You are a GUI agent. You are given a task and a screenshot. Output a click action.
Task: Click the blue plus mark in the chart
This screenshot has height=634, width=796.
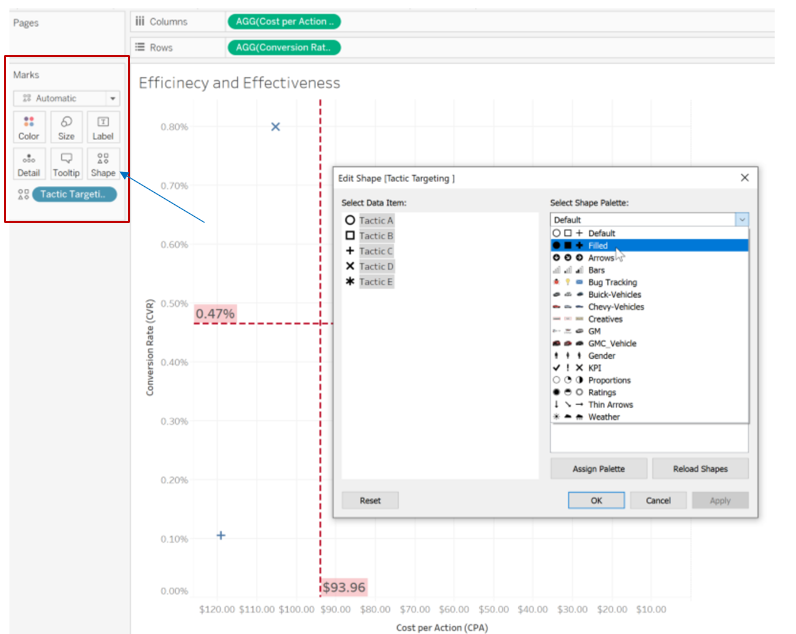tap(221, 535)
